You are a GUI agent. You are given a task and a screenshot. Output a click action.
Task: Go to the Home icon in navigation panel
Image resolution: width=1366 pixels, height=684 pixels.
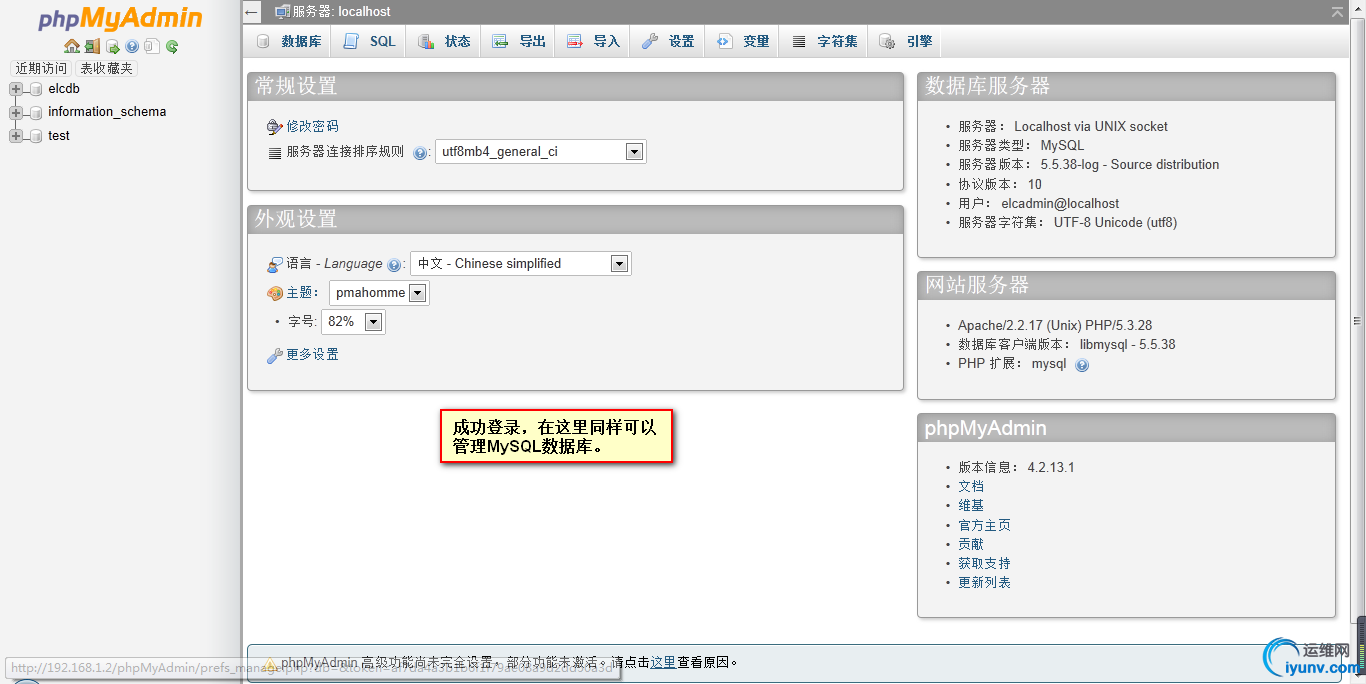point(72,46)
